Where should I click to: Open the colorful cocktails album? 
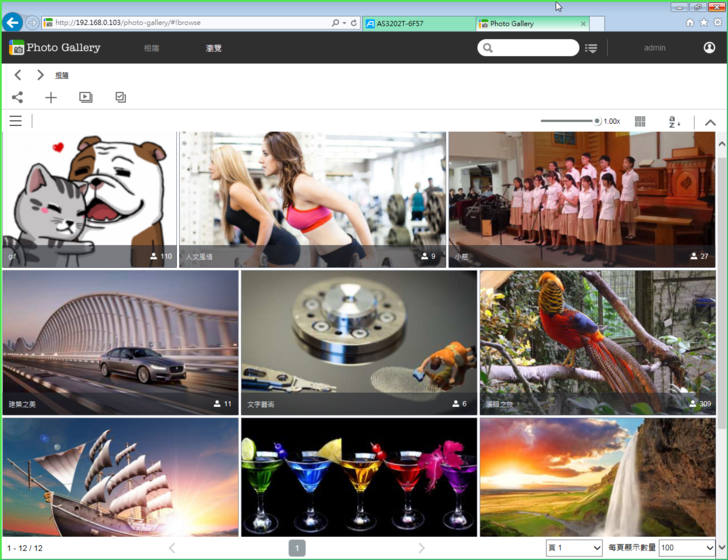(x=359, y=477)
